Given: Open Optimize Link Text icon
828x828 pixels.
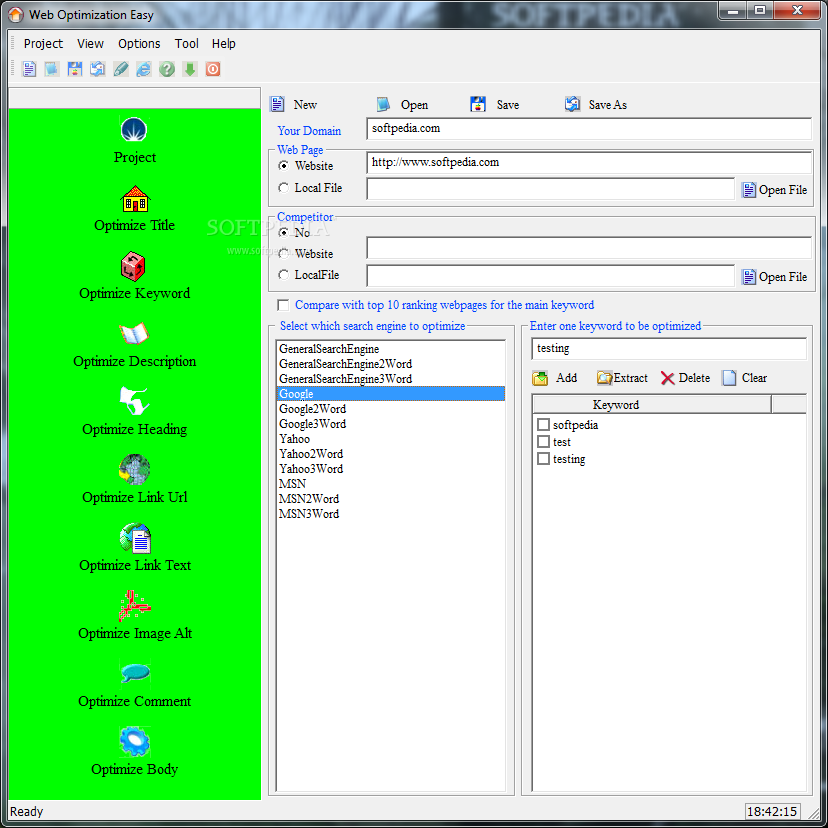Looking at the screenshot, I should (135, 538).
